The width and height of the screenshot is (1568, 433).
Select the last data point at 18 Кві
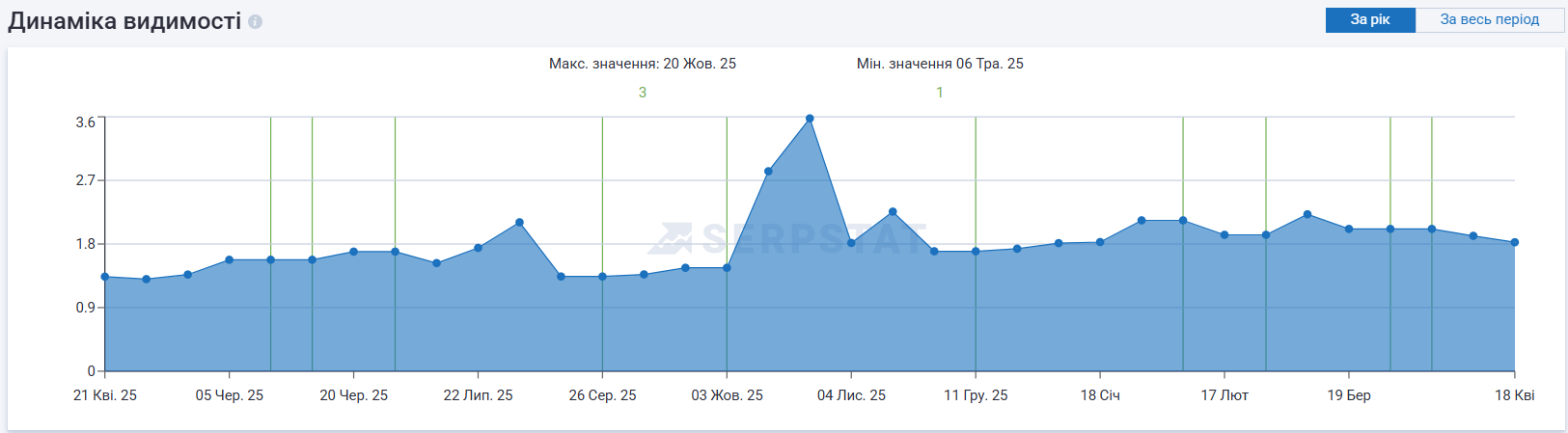click(x=1514, y=242)
